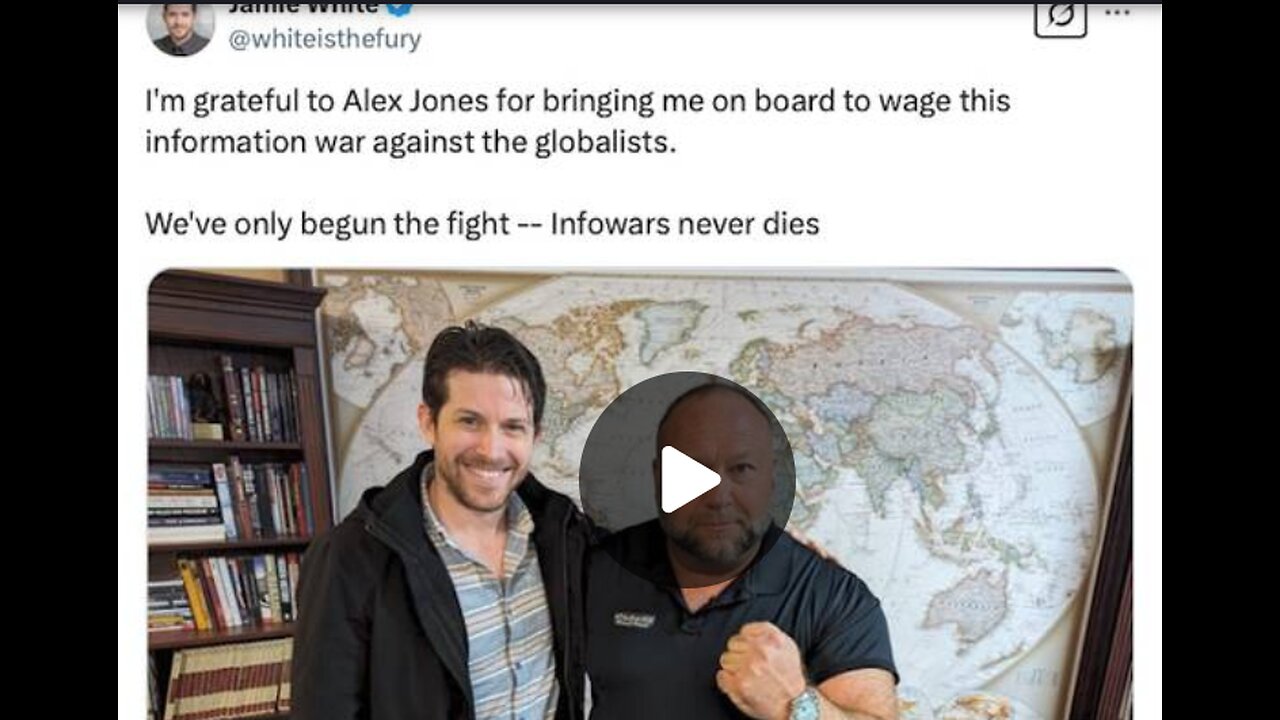Open the @whiteisthefury profile handle
Image resolution: width=1280 pixels, height=720 pixels.
coord(324,40)
